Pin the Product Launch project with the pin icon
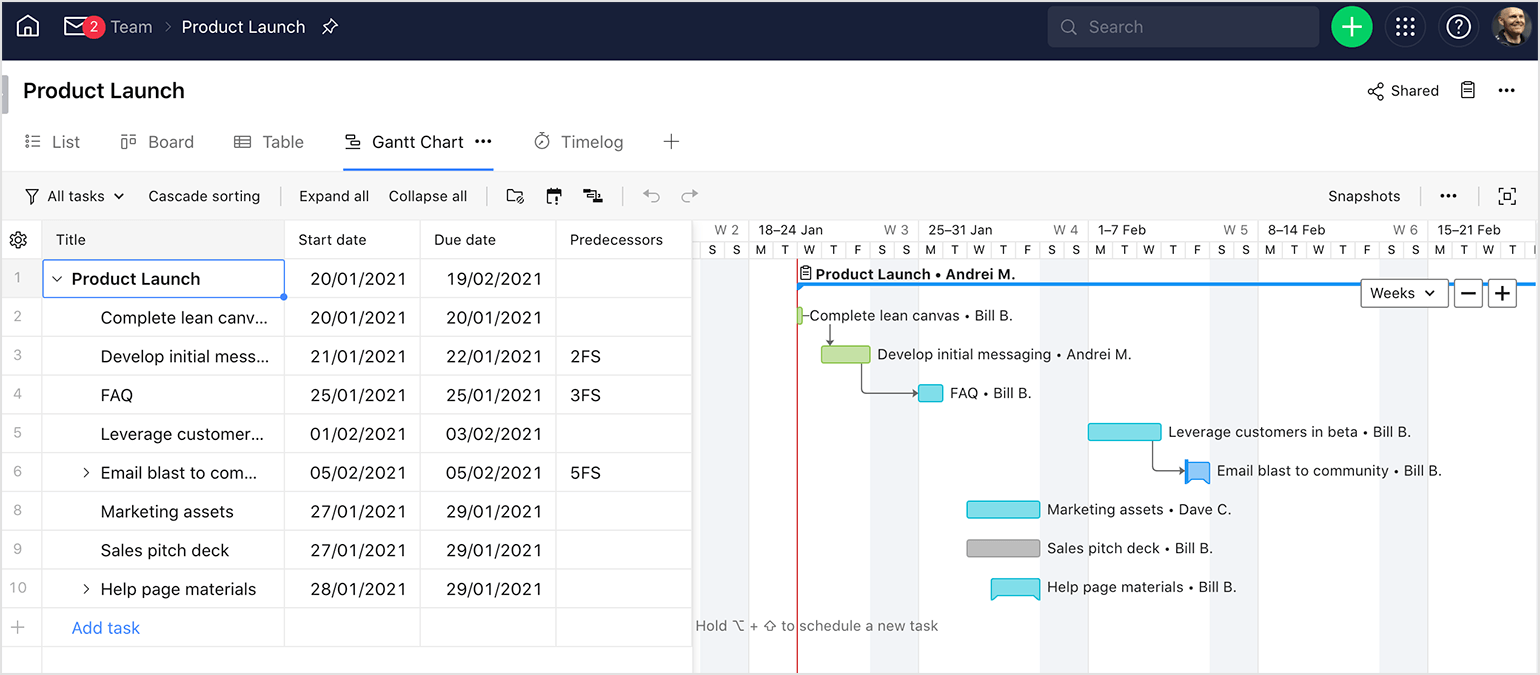Screen dimensions: 1540x675 (330, 27)
